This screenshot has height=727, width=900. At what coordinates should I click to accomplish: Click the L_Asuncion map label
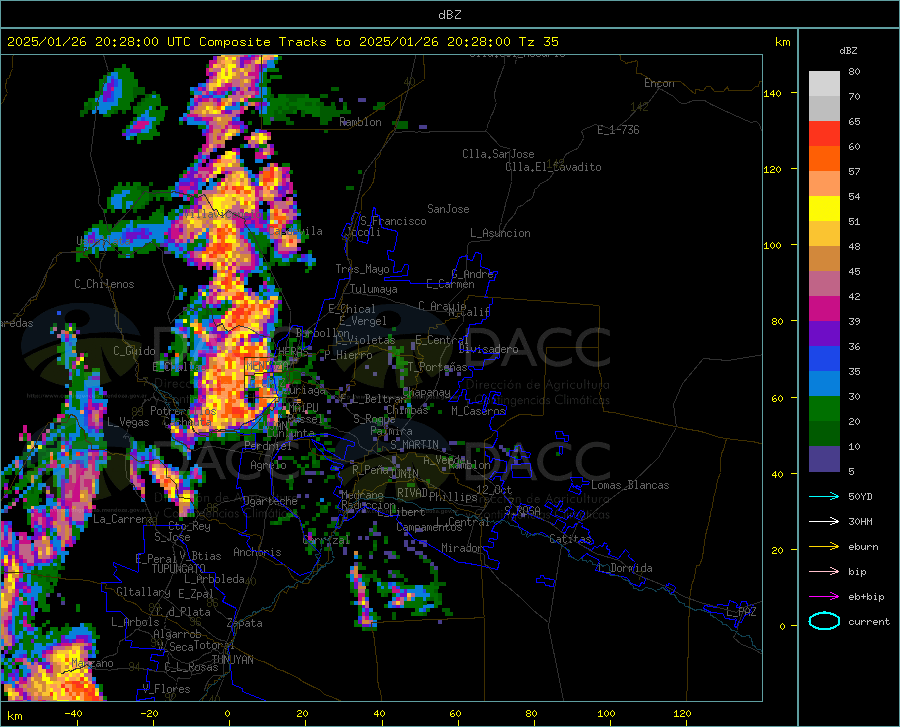pos(500,233)
